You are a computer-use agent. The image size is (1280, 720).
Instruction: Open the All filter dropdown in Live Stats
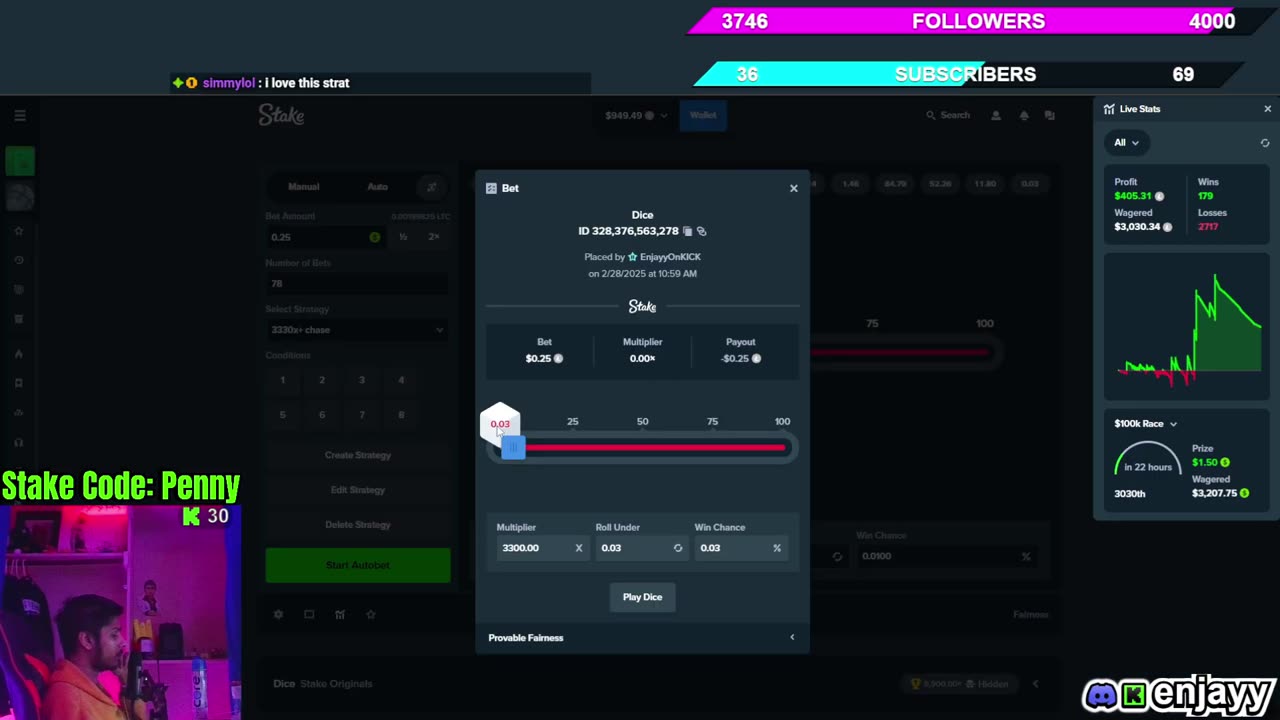1126,142
